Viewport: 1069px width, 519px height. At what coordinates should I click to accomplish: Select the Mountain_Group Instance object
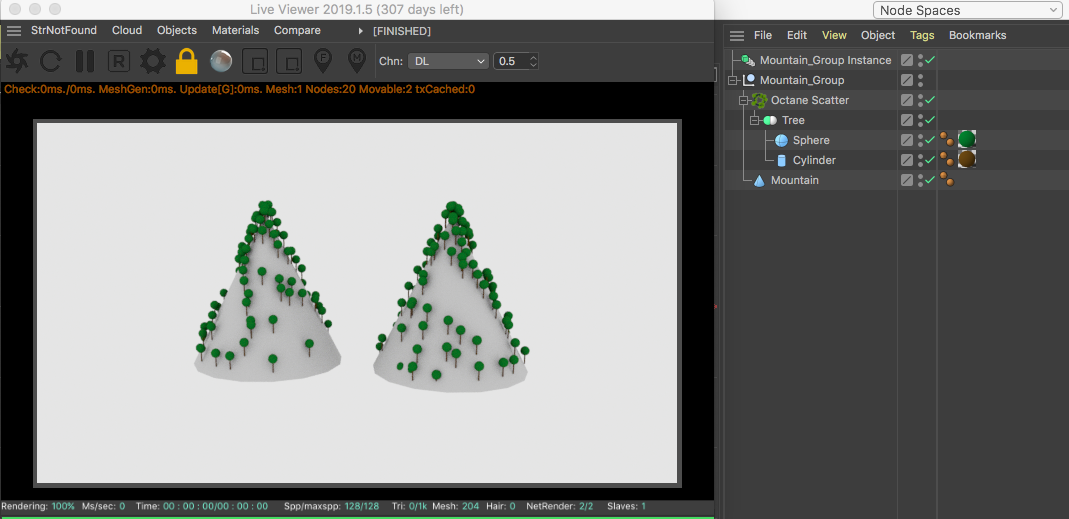pos(824,60)
